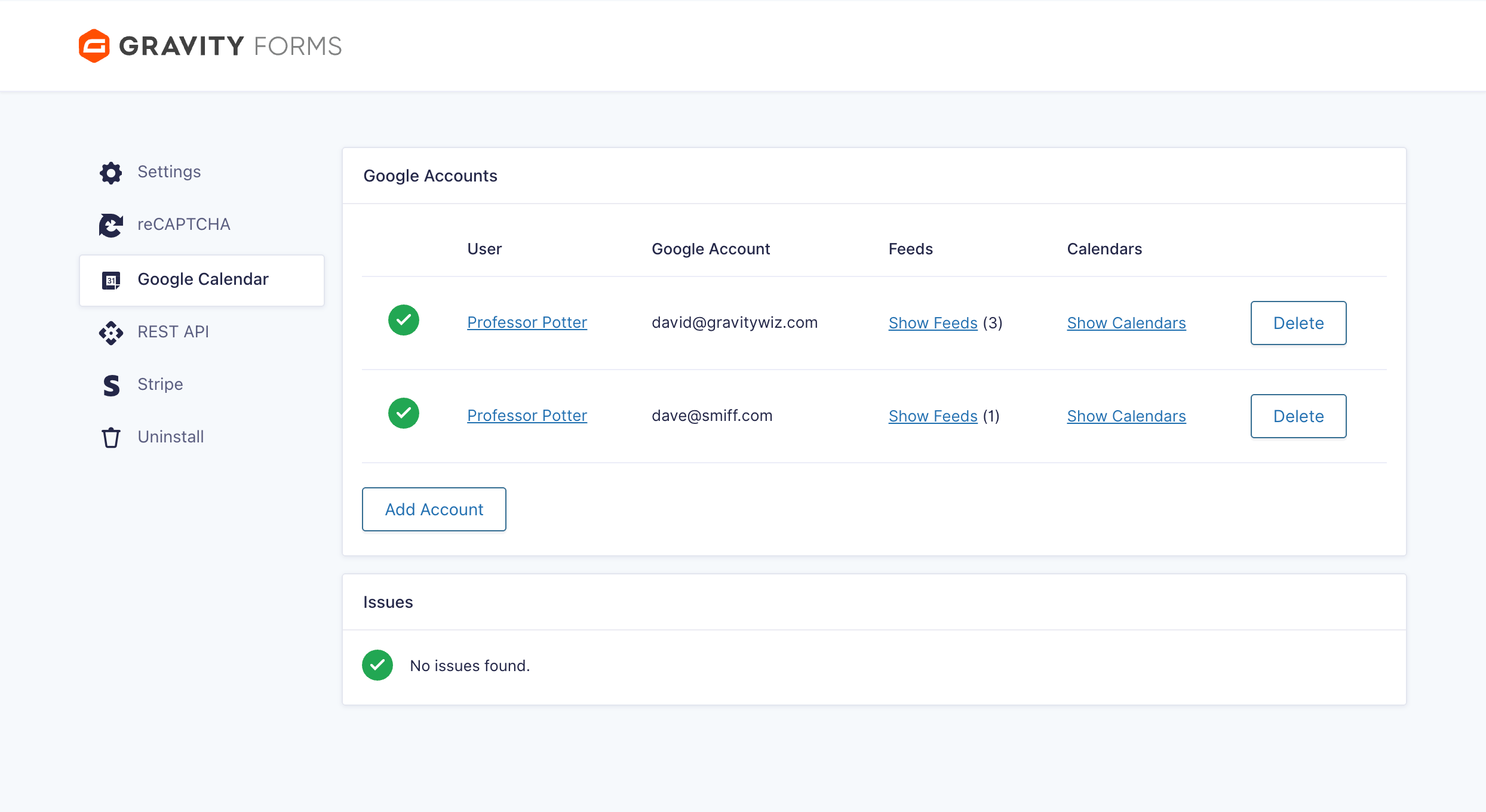Click green checkmark for dave@smiff.com account
Image resolution: width=1486 pixels, height=812 pixels.
tap(404, 414)
